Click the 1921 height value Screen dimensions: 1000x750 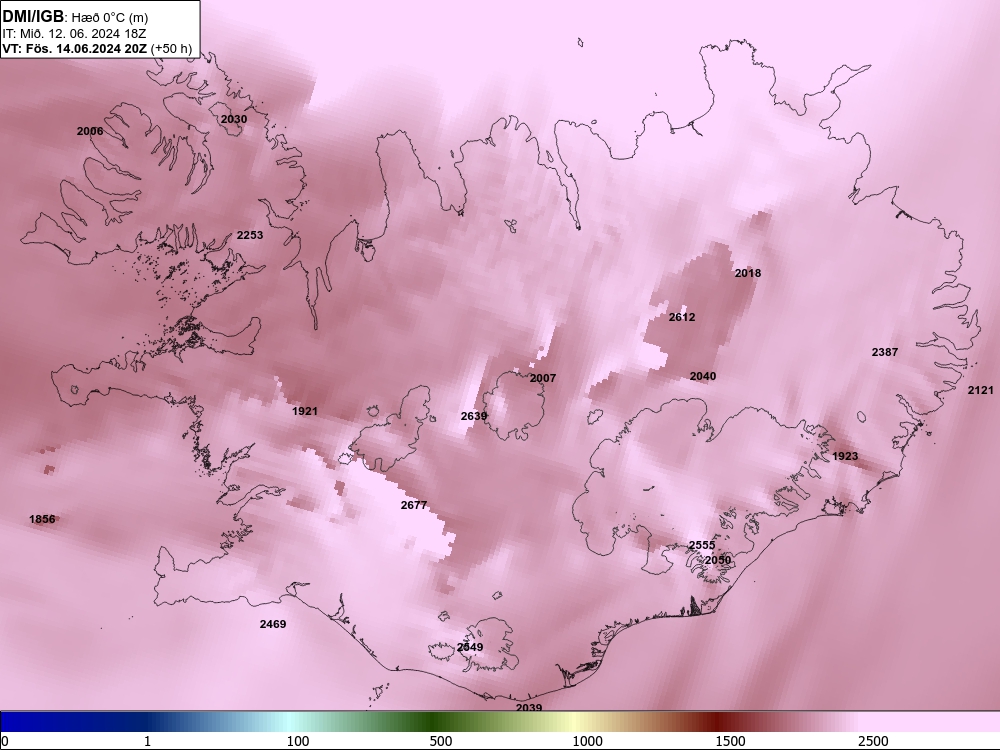tap(305, 411)
